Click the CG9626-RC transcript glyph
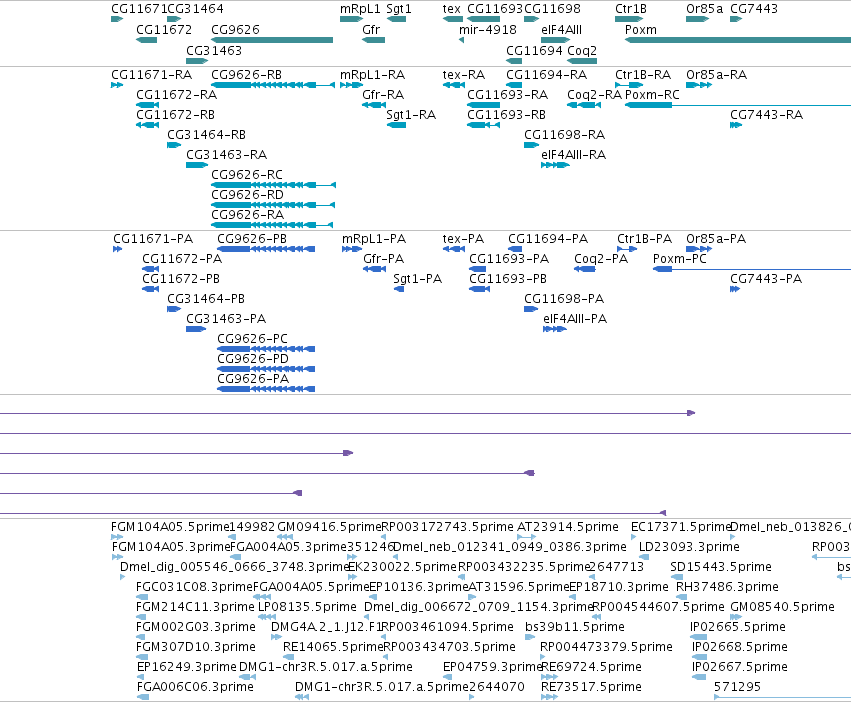Image resolution: width=851 pixels, height=702 pixels. pos(274,185)
